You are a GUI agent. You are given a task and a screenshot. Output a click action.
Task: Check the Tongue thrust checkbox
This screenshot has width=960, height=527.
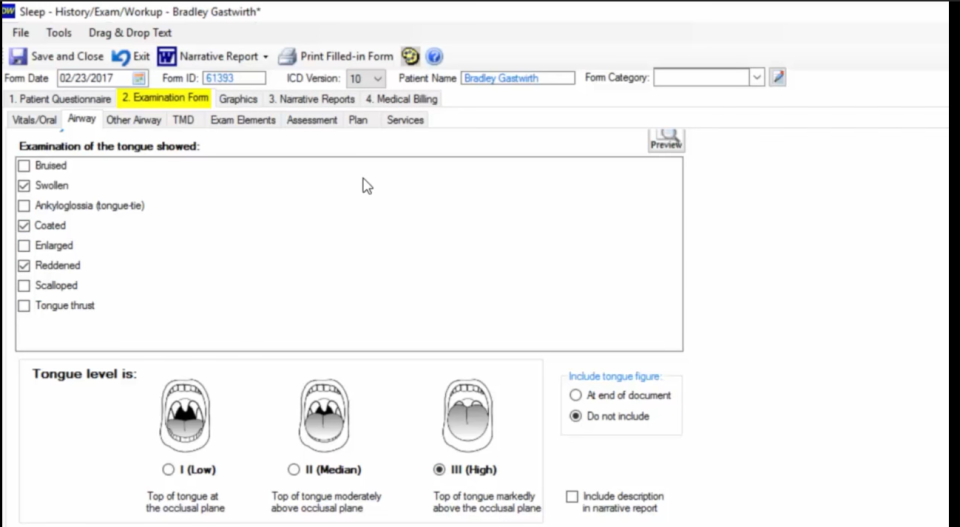(24, 305)
